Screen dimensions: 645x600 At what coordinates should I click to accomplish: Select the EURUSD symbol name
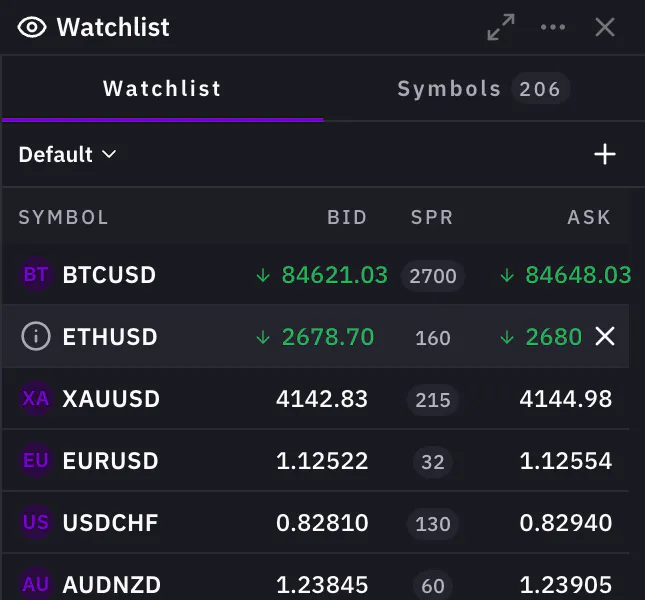pos(111,461)
